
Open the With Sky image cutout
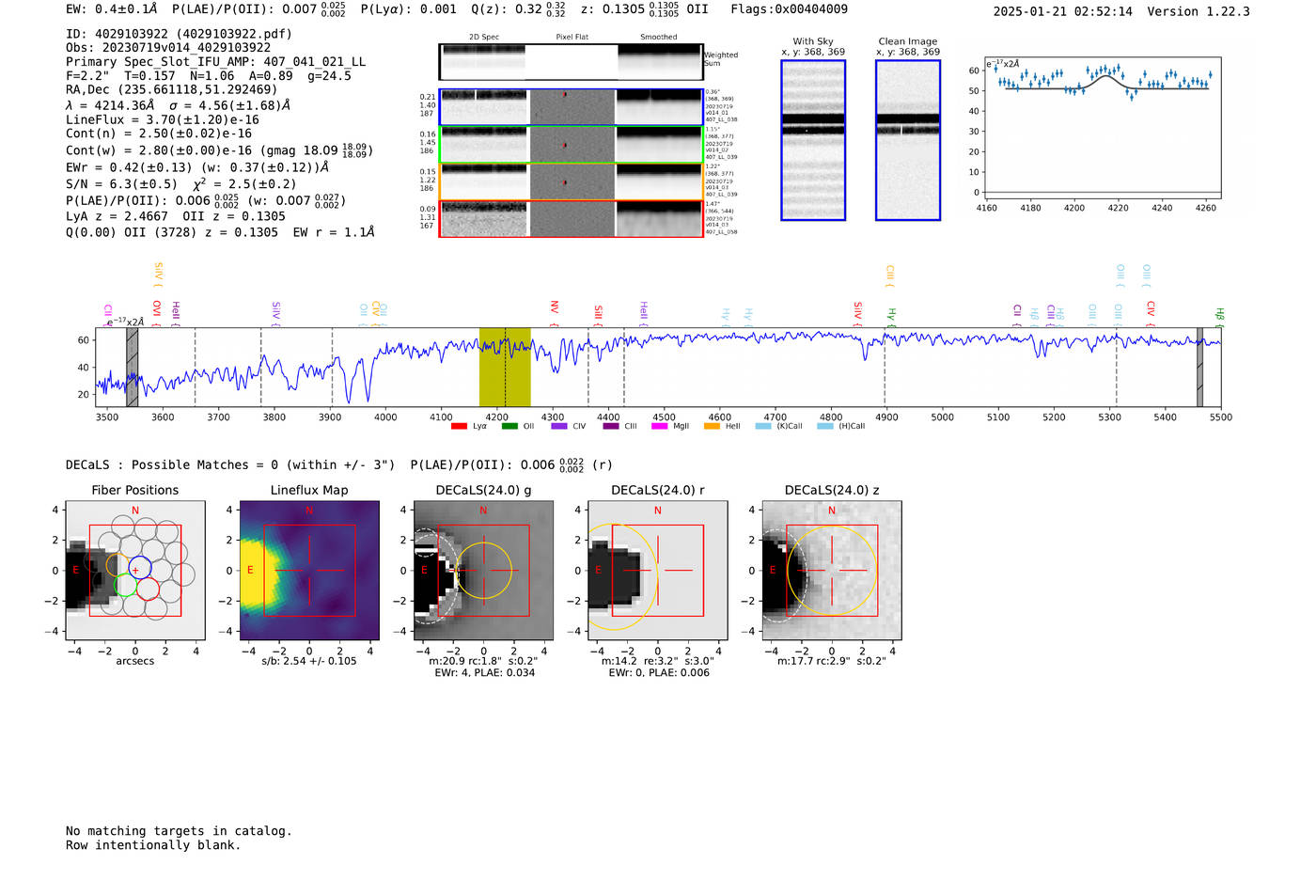[x=813, y=140]
